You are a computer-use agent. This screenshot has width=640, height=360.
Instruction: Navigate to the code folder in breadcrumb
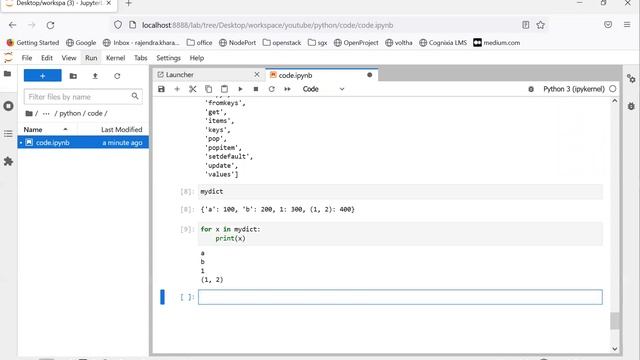pyautogui.click(x=95, y=113)
